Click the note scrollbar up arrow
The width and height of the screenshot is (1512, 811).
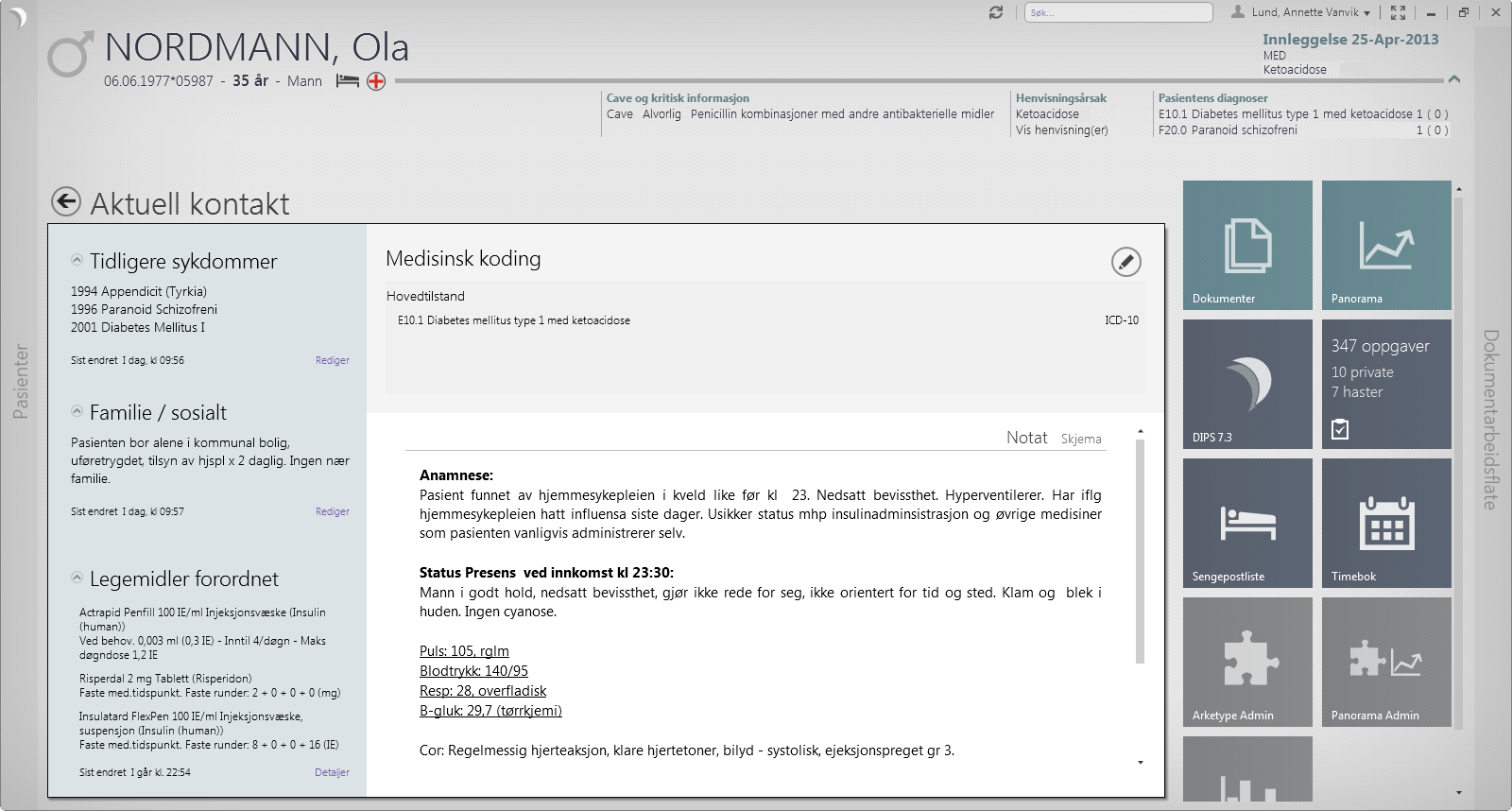[x=1141, y=432]
